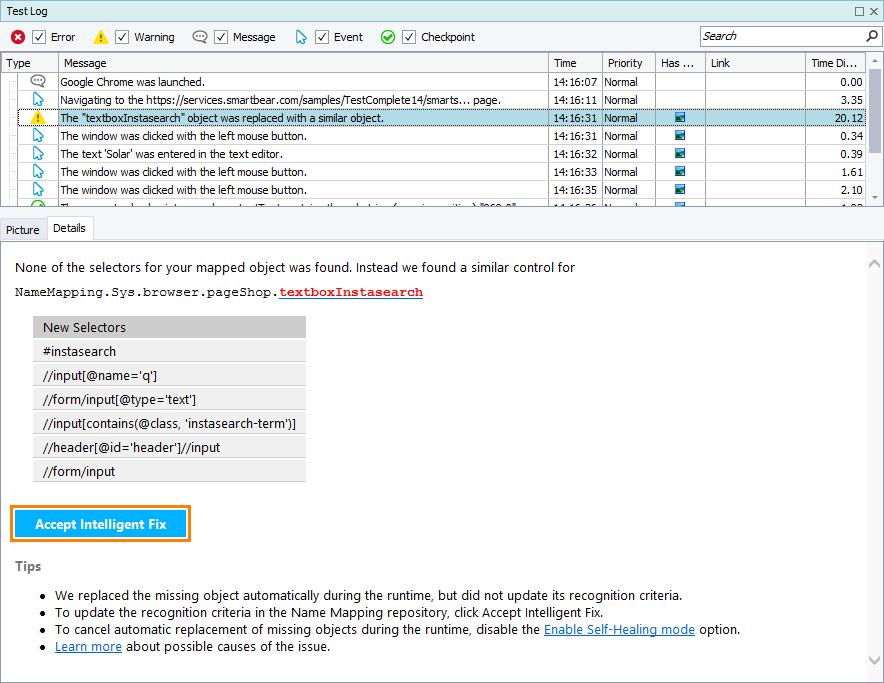Click the Accept Intelligent Fix button
The width and height of the screenshot is (884, 683).
[100, 523]
